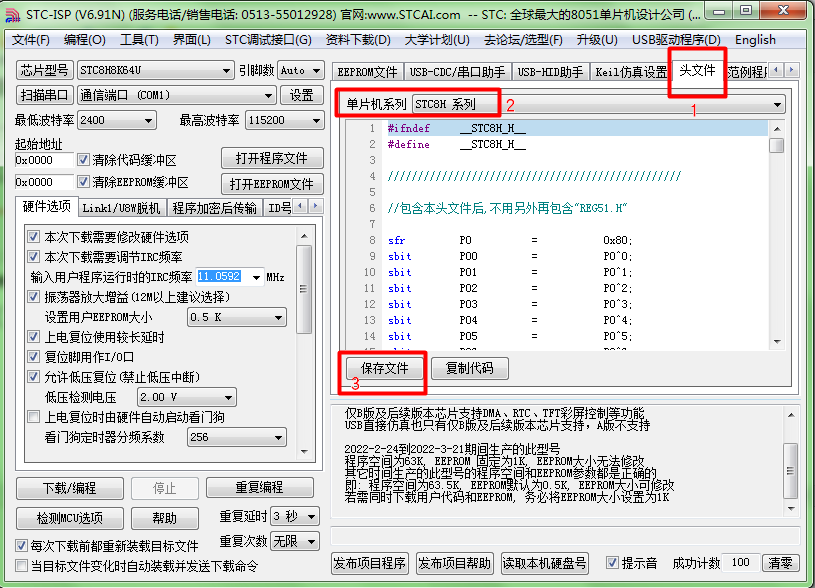The height and width of the screenshot is (588, 815).
Task: Toggle 复位脚用作I/O口 checkbox
Action: [x=34, y=357]
